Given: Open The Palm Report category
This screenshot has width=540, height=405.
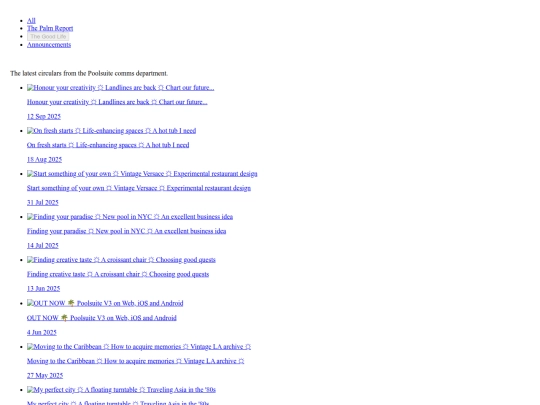Looking at the screenshot, I should click(50, 28).
